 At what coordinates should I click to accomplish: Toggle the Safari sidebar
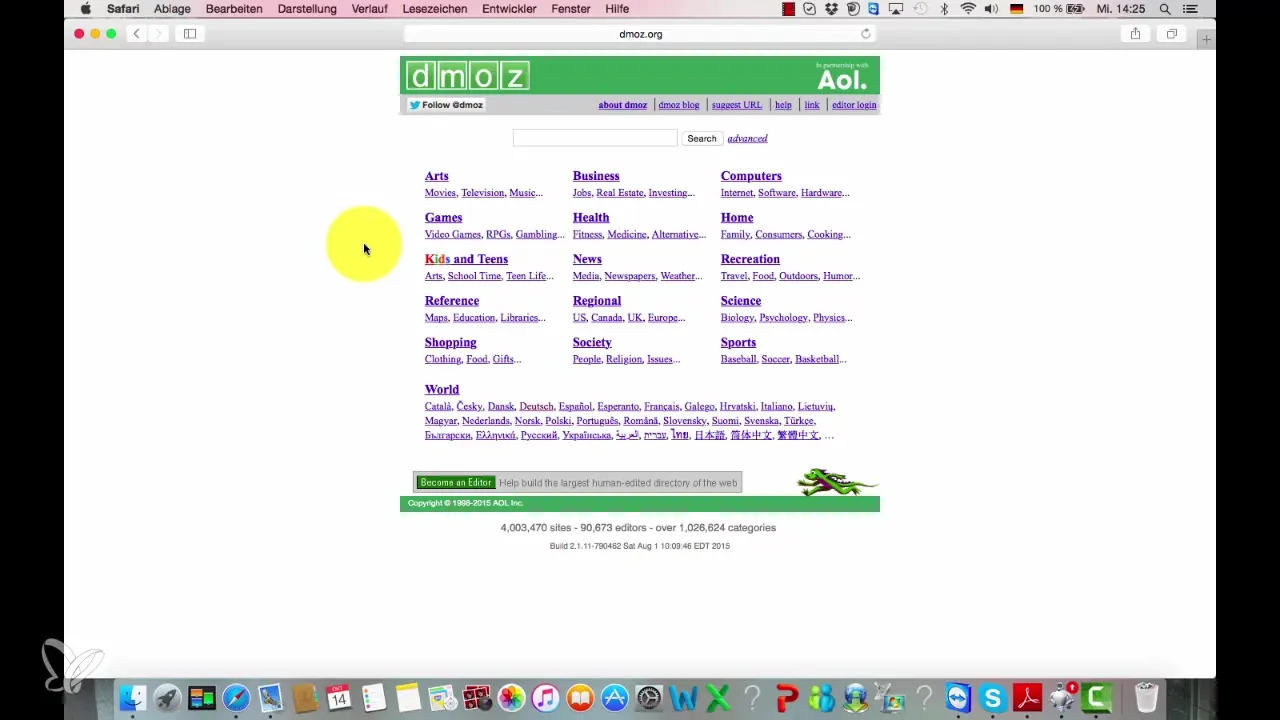point(190,34)
